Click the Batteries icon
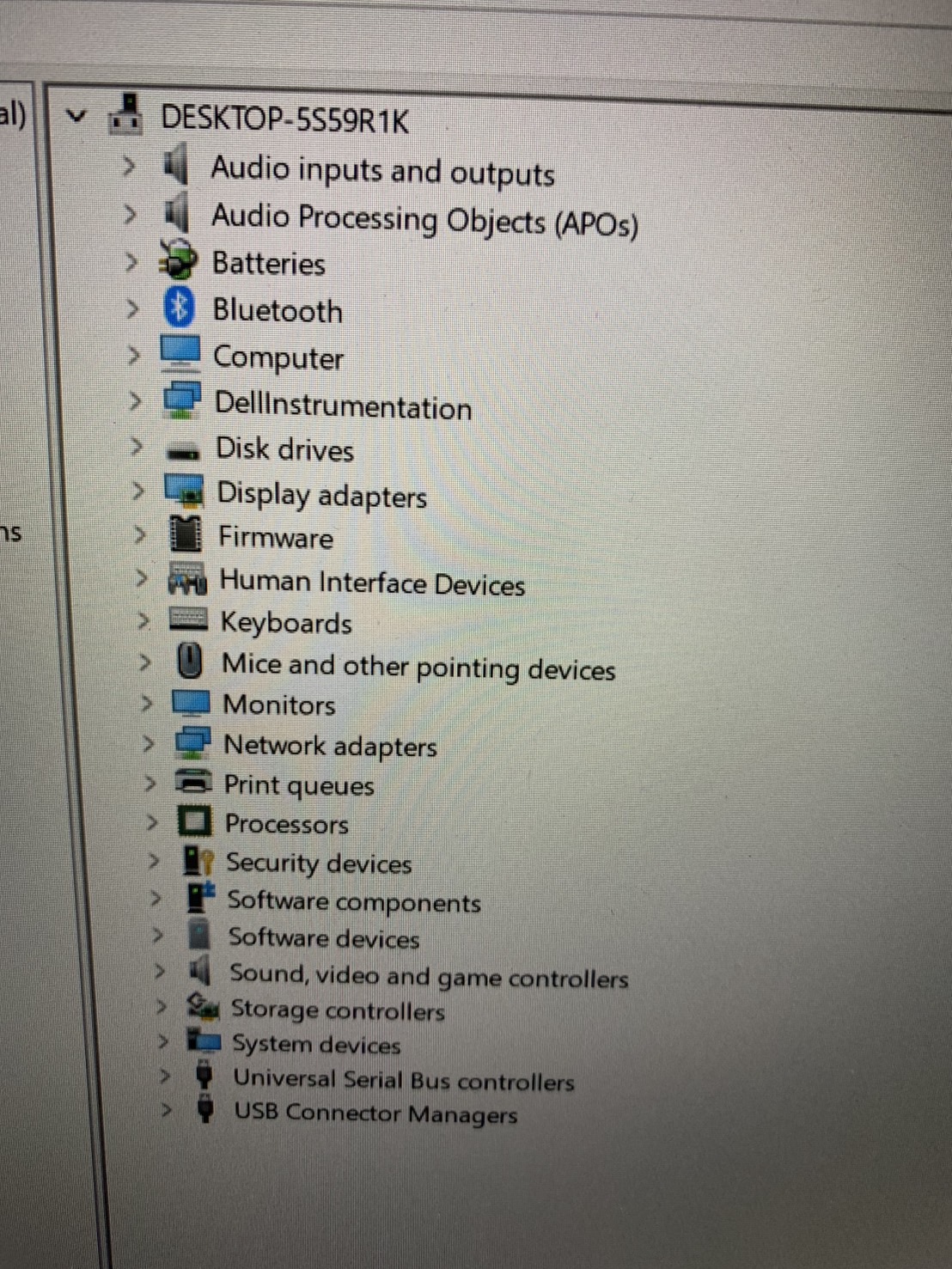Viewport: 952px width, 1269px height. click(x=179, y=259)
